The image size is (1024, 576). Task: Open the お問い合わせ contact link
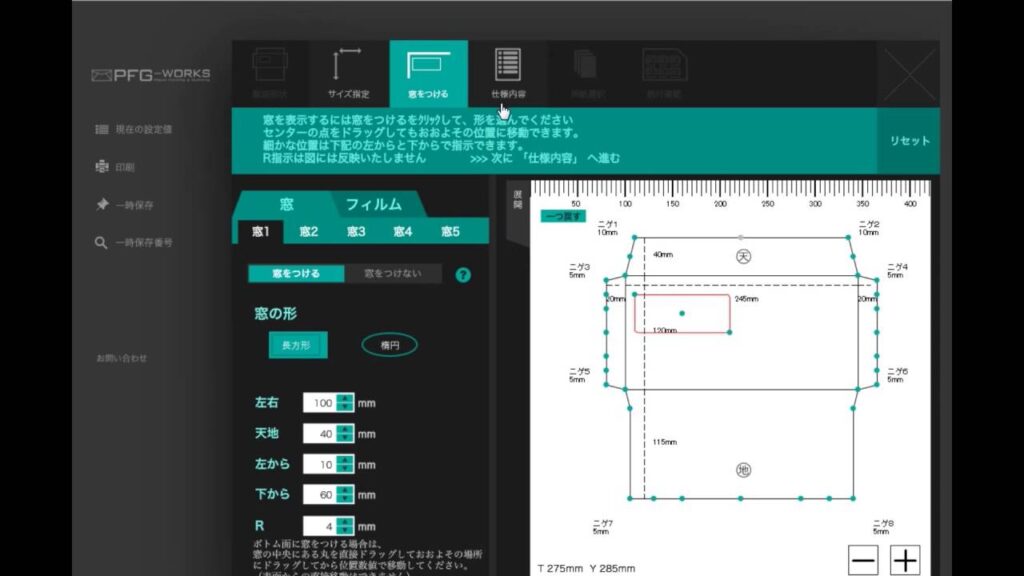click(121, 358)
